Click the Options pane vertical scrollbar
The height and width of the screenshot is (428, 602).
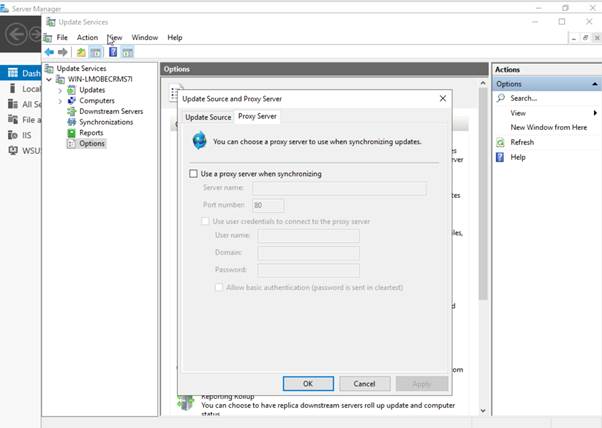[x=484, y=200]
